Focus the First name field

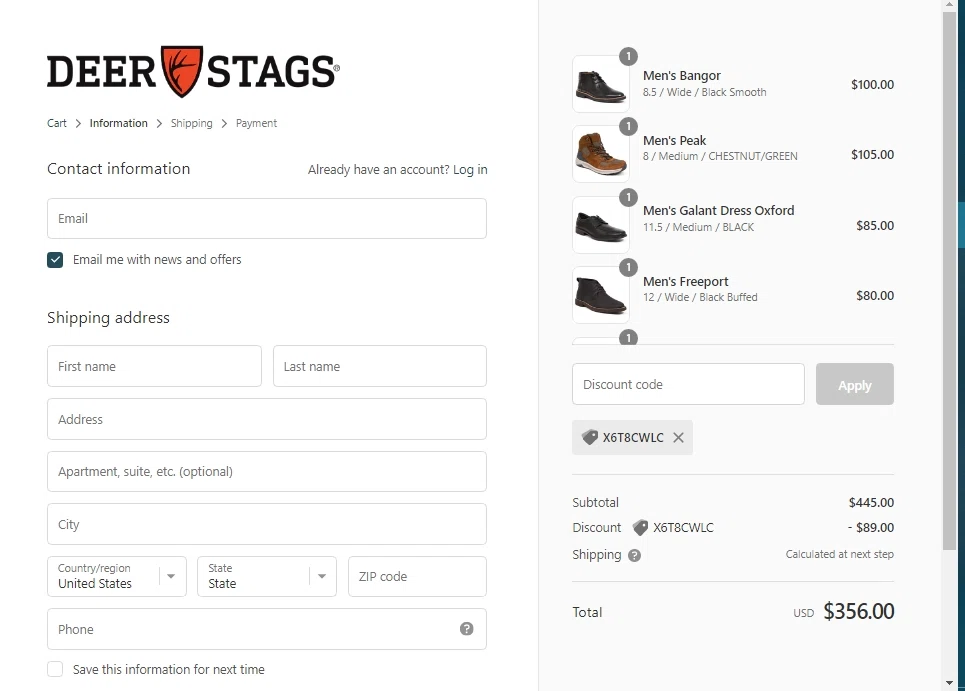[154, 366]
